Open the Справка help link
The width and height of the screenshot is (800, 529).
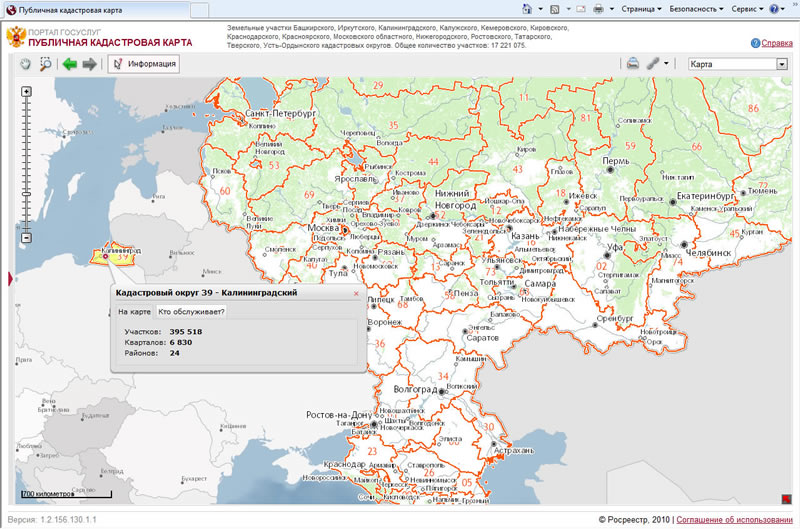[x=777, y=43]
